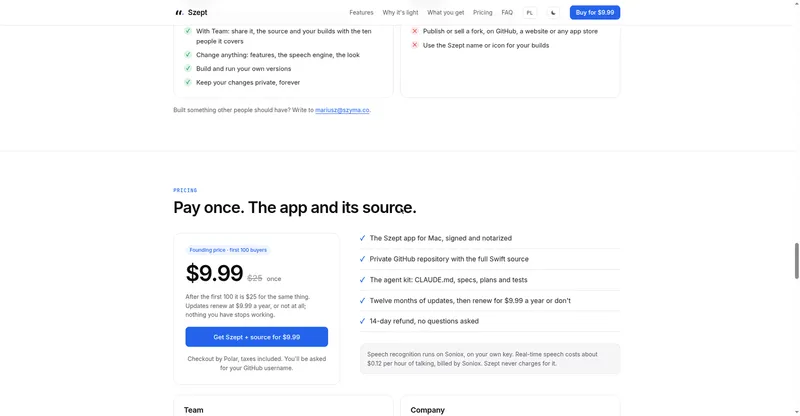Screen dimensions: 800x416
Task: Open What you get nav link
Action: coord(445,12)
